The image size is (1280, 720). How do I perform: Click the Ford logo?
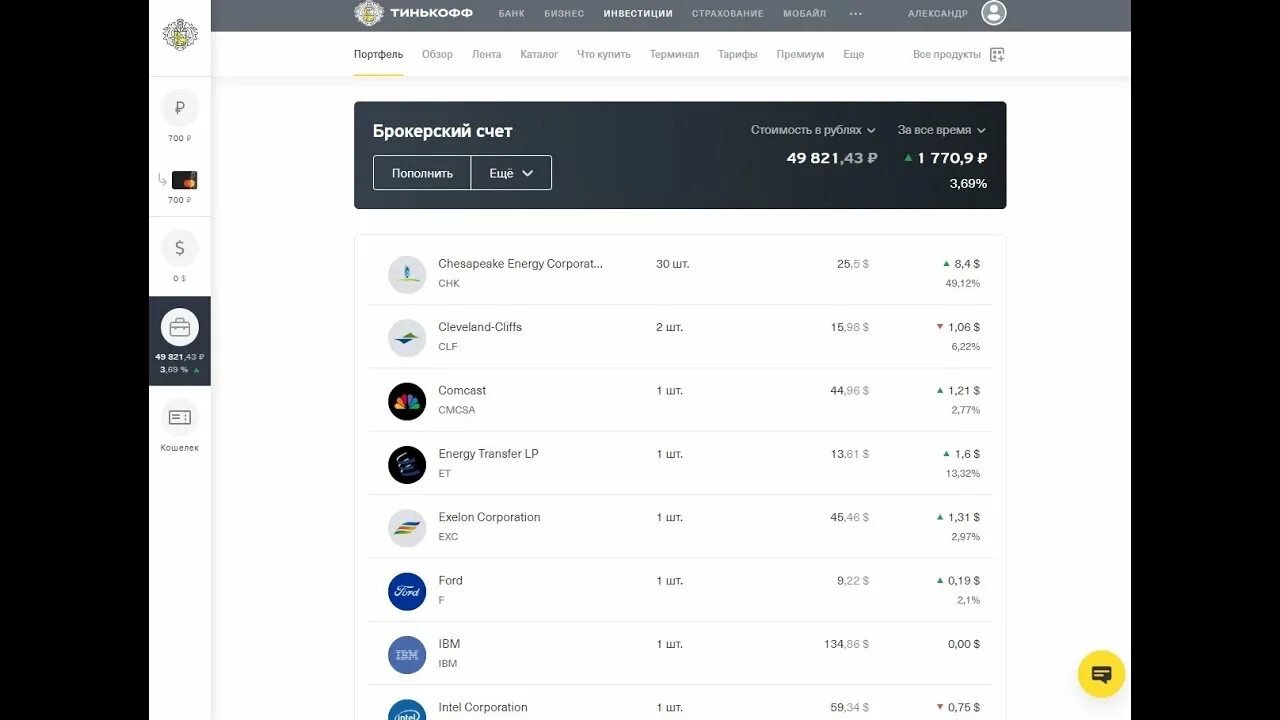(407, 591)
